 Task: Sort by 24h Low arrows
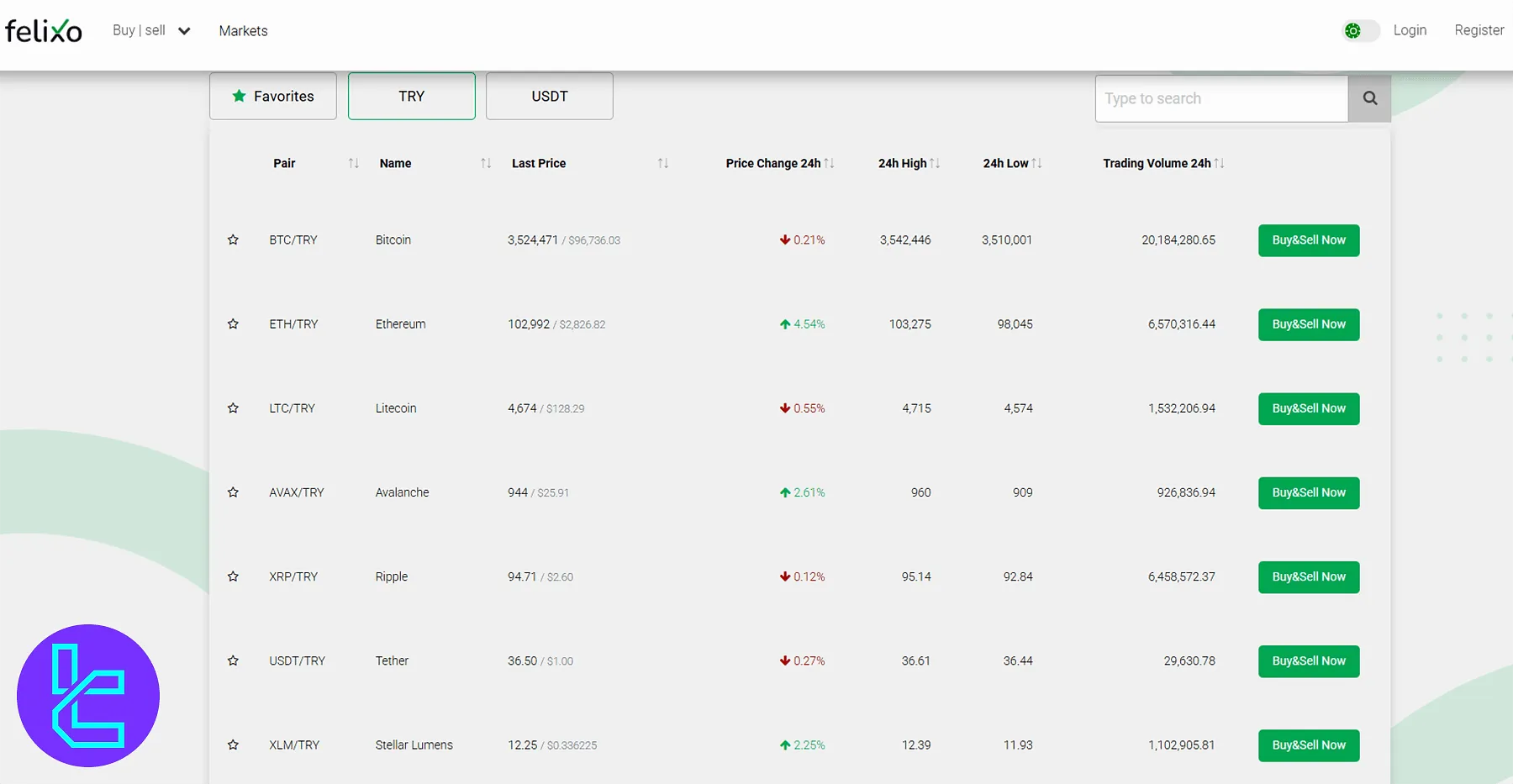(1036, 163)
